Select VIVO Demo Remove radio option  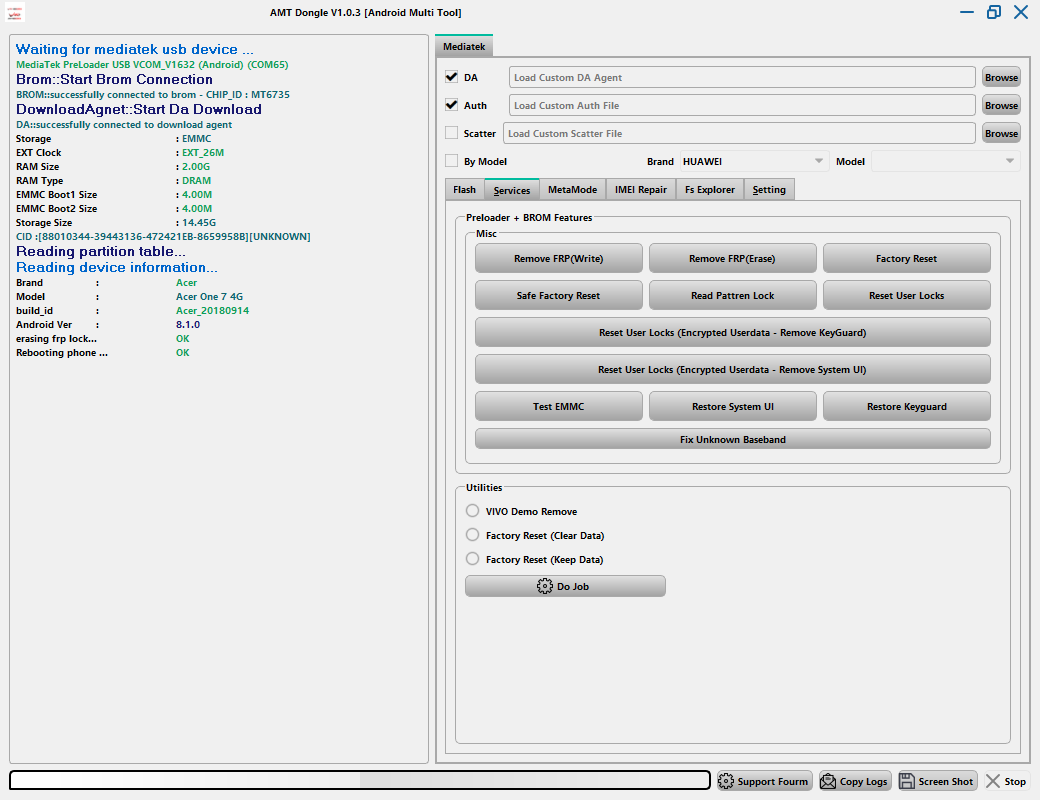(473, 511)
